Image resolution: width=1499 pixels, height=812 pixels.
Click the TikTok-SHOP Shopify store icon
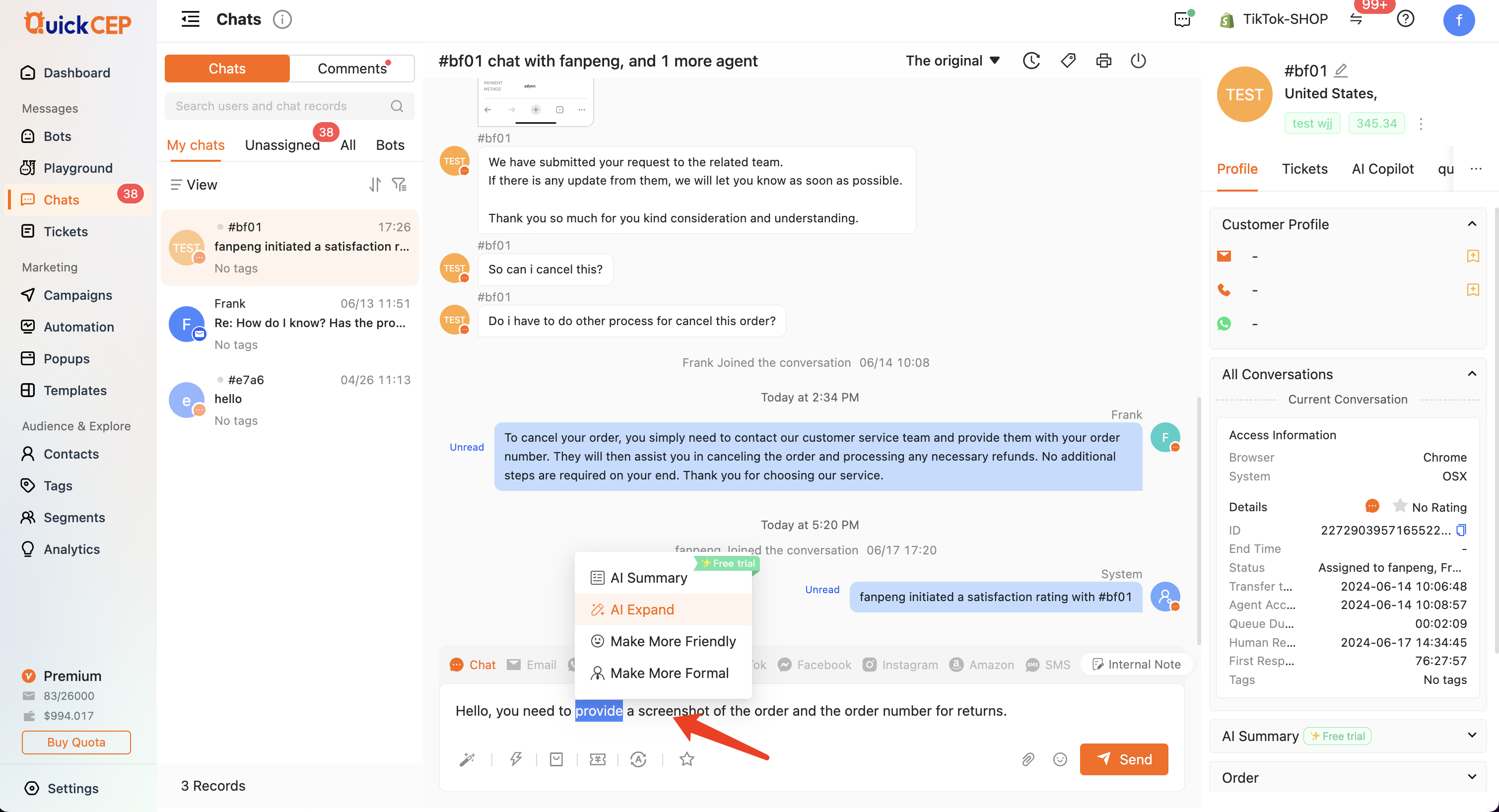(x=1226, y=20)
